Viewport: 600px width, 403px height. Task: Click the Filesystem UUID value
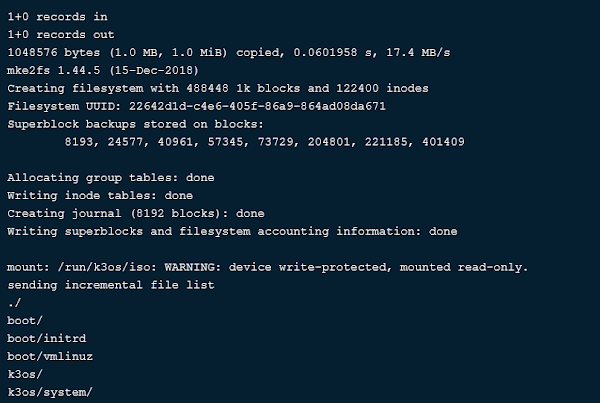coord(257,106)
